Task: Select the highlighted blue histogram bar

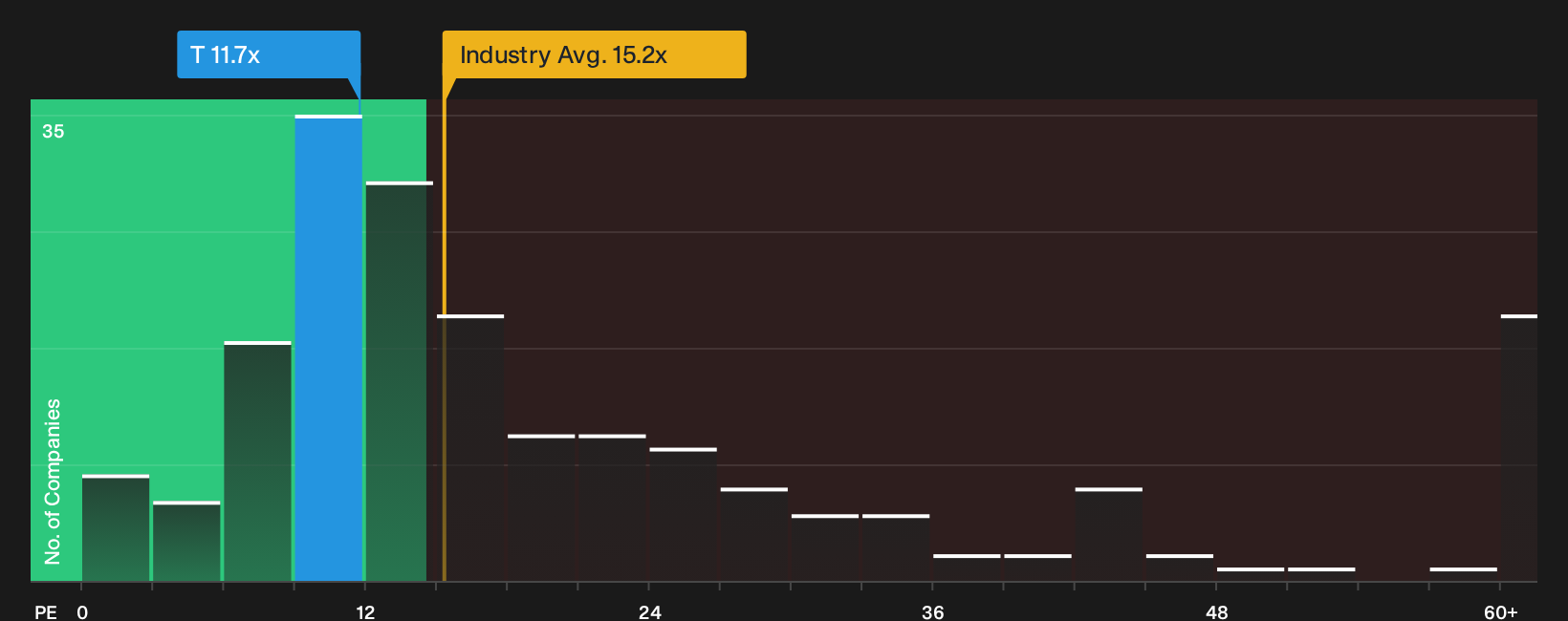Action: coord(329,349)
